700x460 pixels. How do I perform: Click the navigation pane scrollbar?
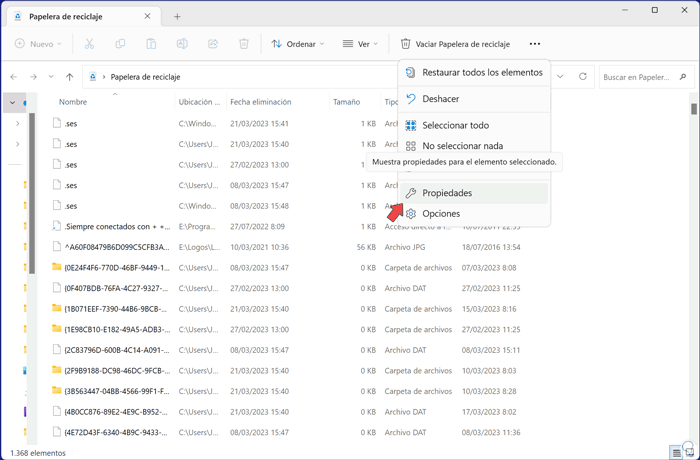[x=32, y=193]
